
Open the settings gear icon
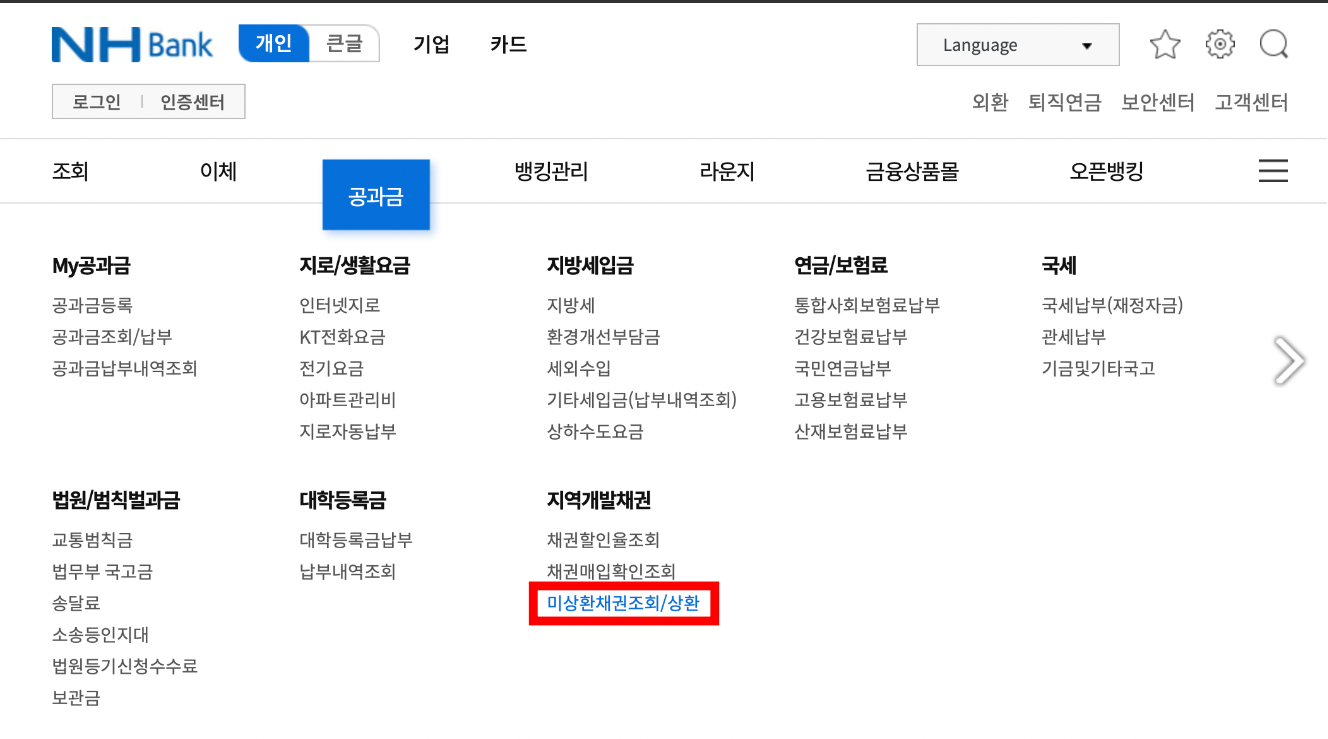click(1219, 44)
